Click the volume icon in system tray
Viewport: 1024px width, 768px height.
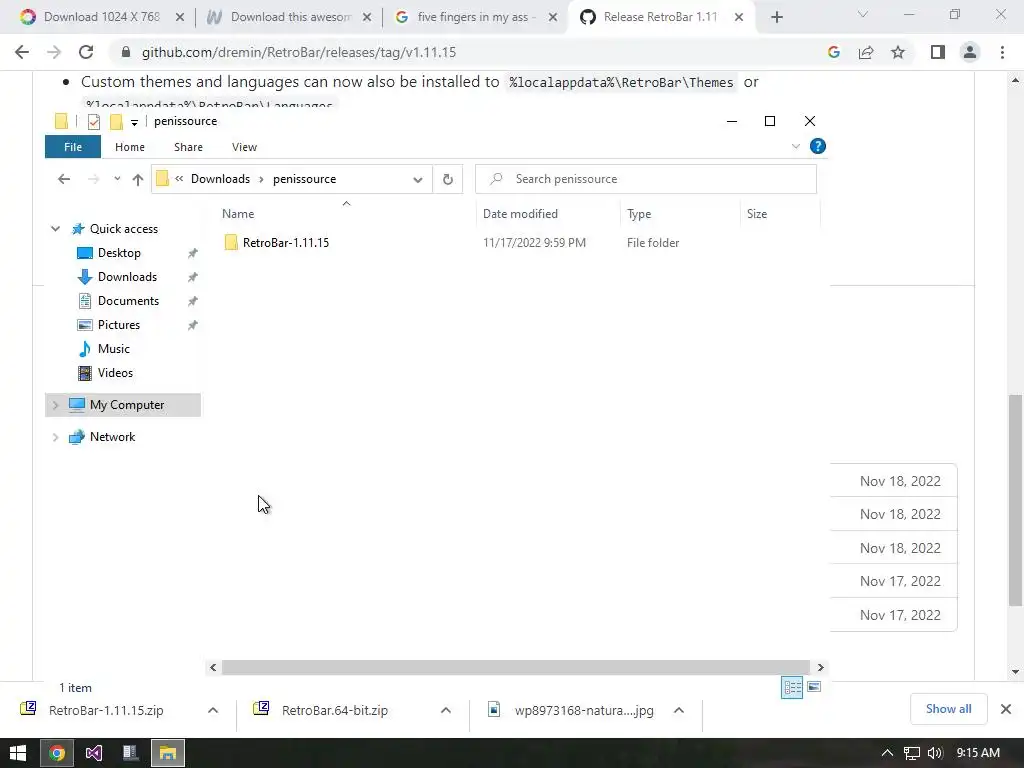coord(935,753)
